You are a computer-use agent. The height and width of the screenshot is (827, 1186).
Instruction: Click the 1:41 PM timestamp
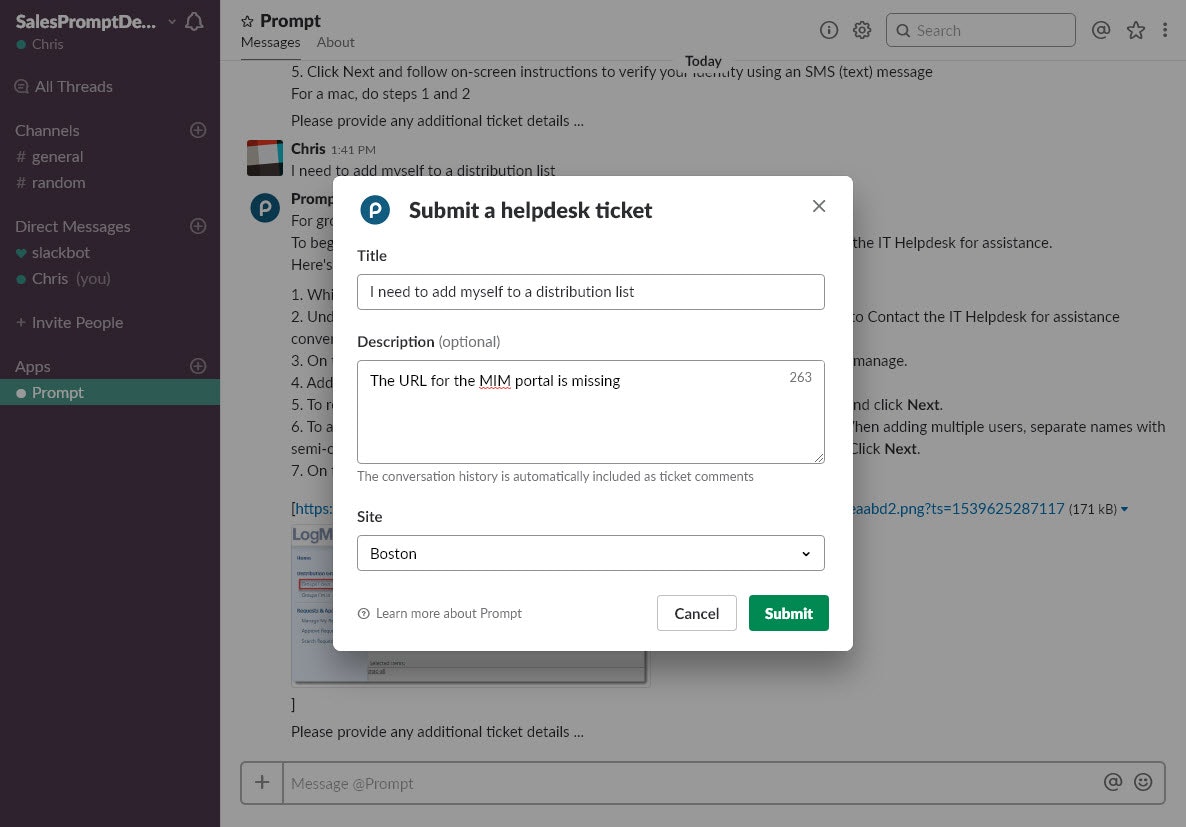(353, 150)
